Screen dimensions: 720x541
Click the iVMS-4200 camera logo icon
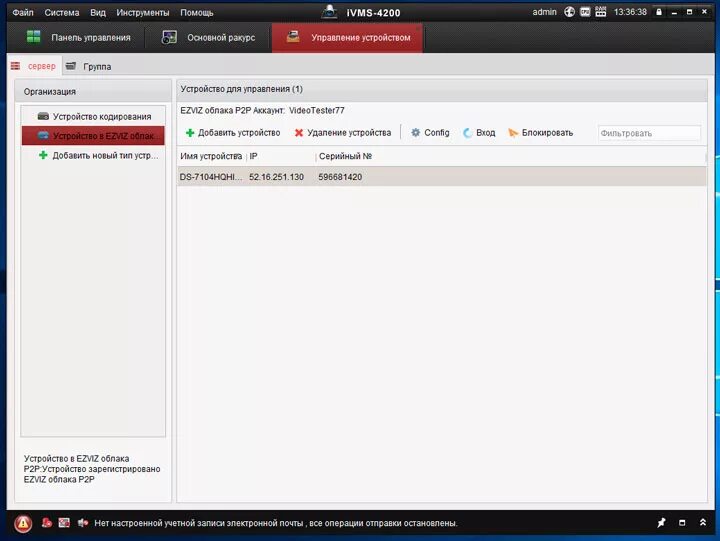click(329, 12)
